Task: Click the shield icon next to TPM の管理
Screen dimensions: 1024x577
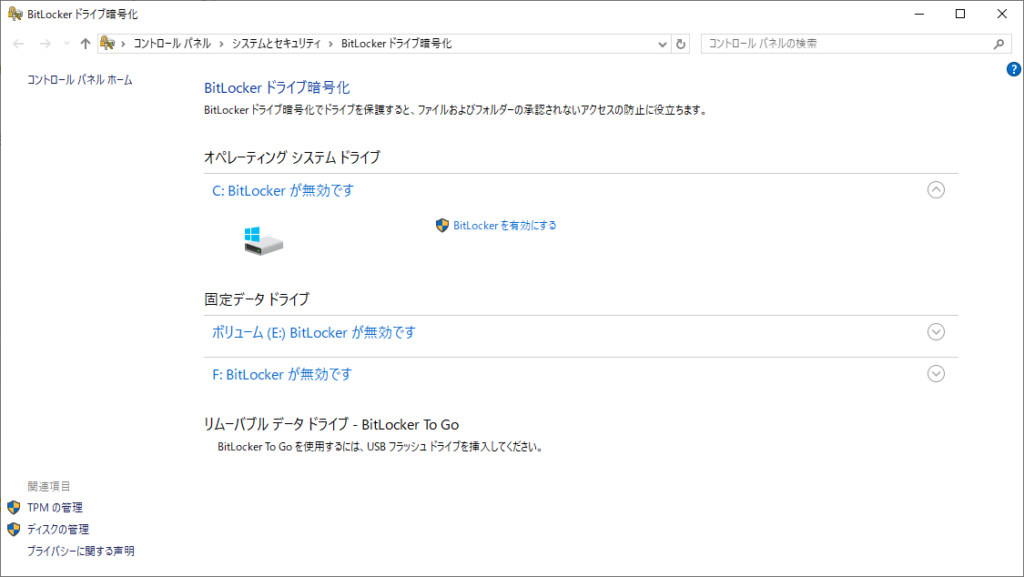Action: coord(14,507)
